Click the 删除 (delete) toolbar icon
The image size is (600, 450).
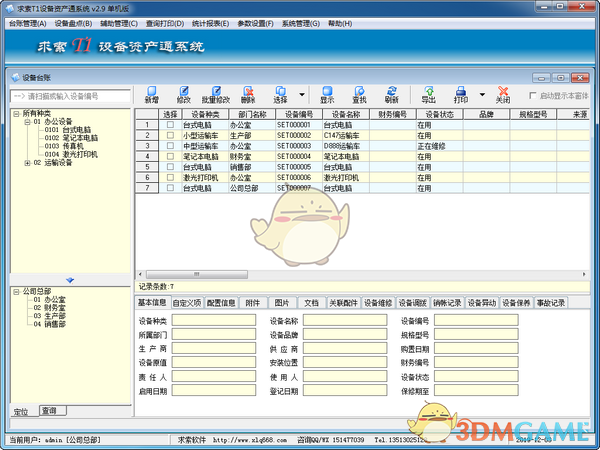(x=248, y=95)
